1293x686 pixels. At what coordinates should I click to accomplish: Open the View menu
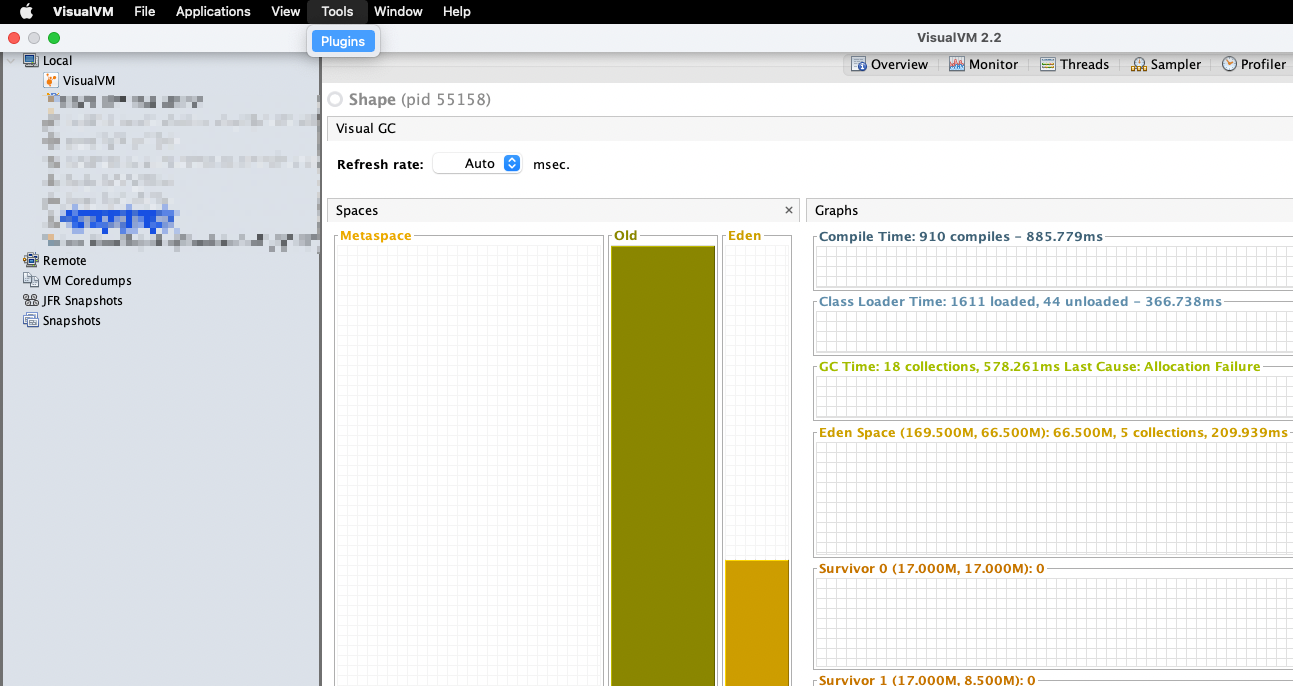click(285, 11)
